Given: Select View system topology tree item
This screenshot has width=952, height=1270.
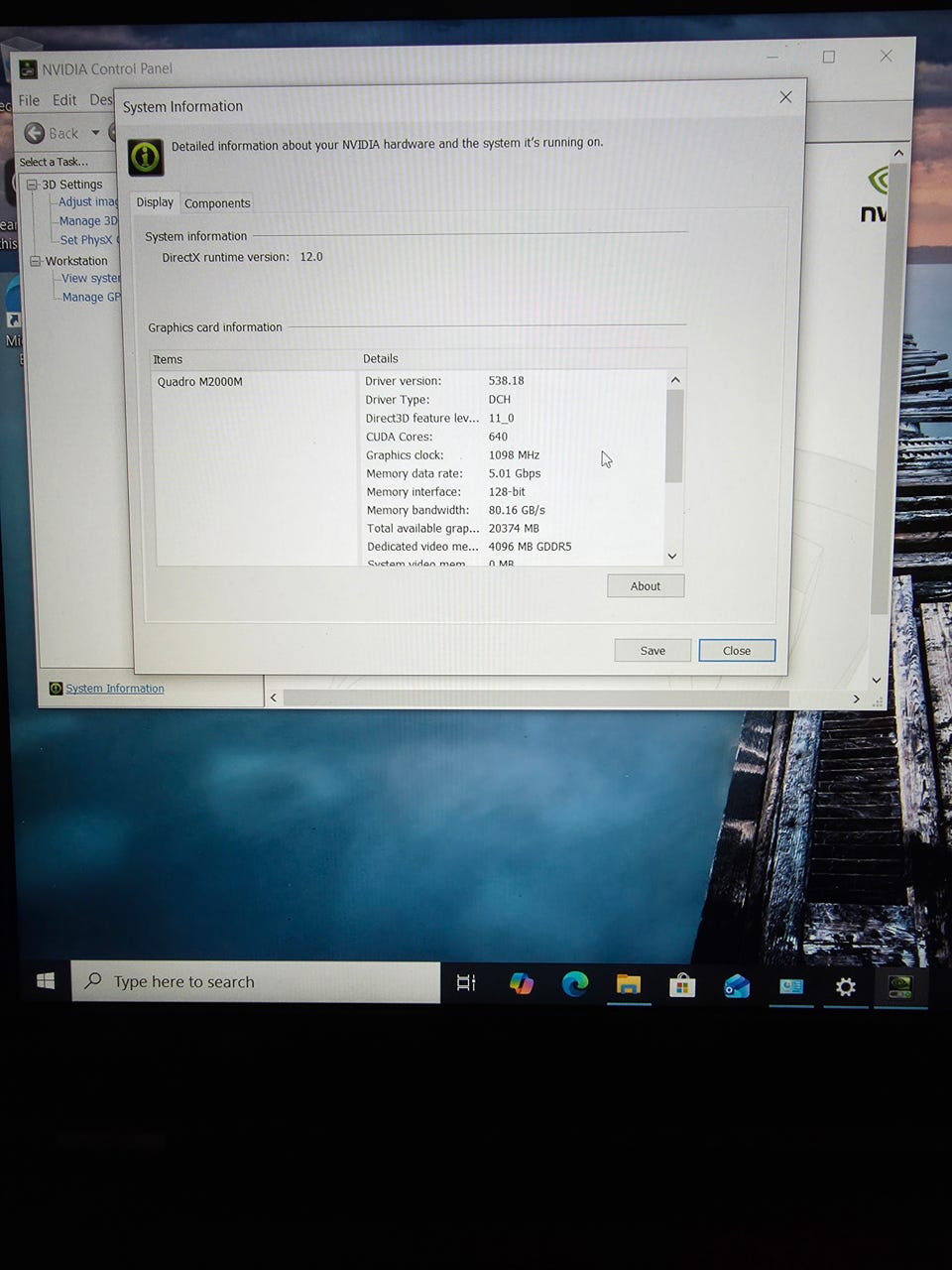Looking at the screenshot, I should 91,279.
